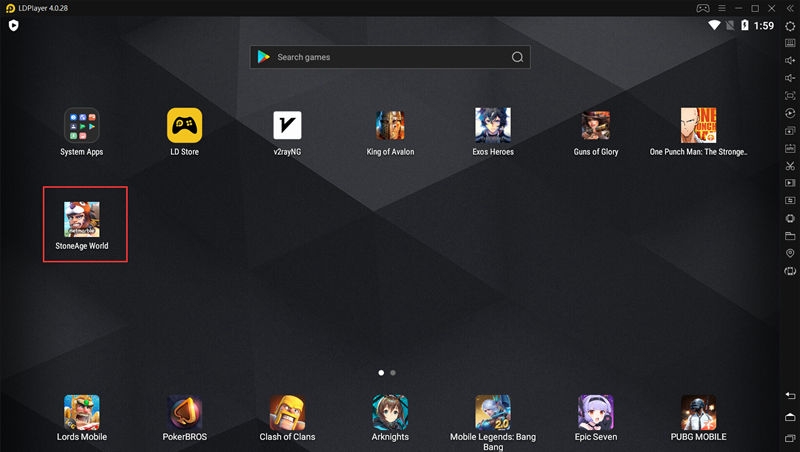The width and height of the screenshot is (800, 452).
Task: Click the Wi-Fi status icon
Action: pyautogui.click(x=714, y=26)
